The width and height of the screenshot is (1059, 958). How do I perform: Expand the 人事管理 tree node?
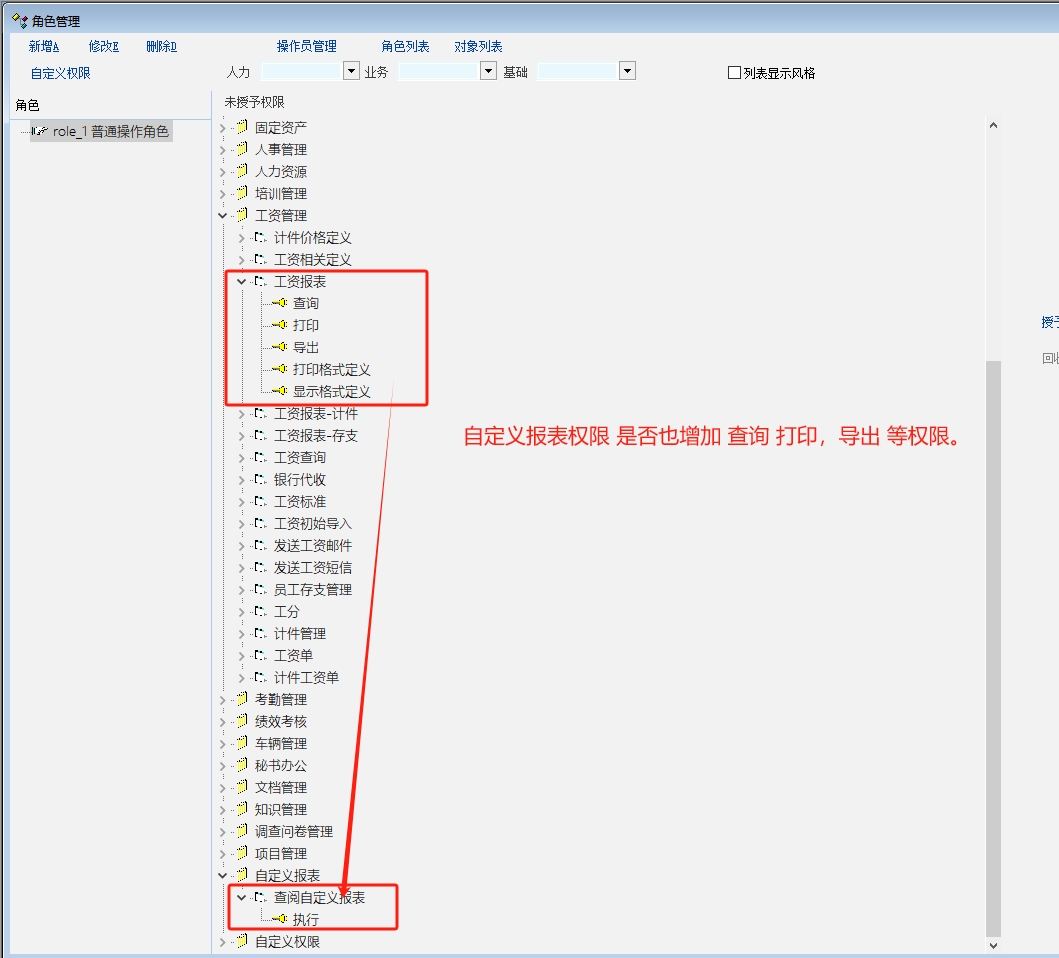click(x=222, y=149)
